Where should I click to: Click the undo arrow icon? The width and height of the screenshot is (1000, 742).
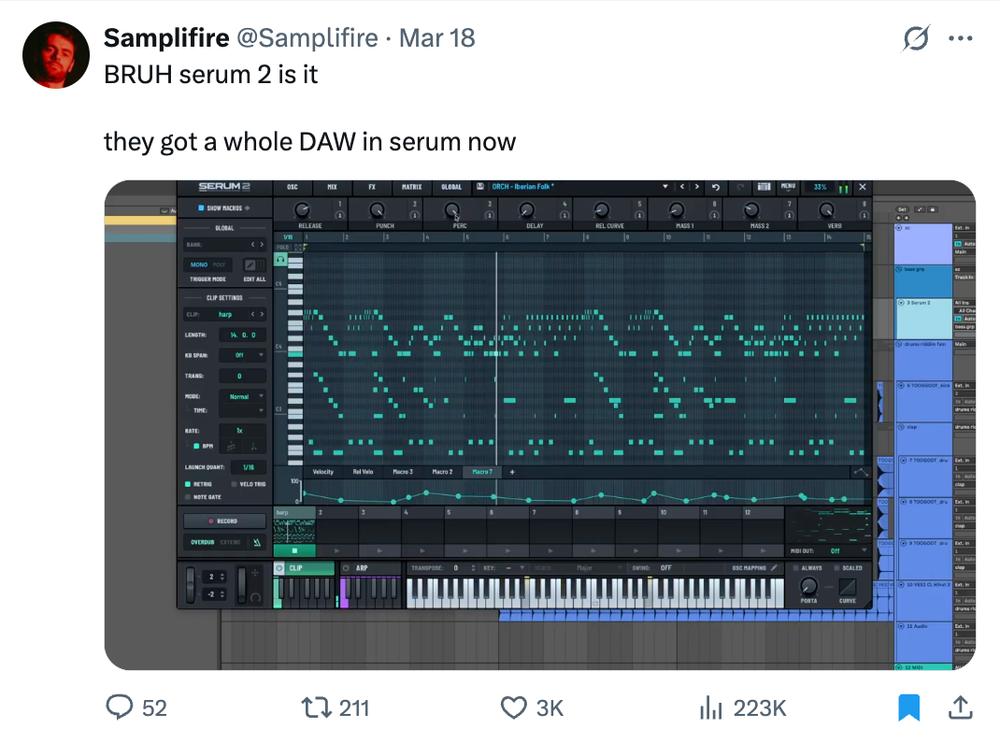pos(716,187)
